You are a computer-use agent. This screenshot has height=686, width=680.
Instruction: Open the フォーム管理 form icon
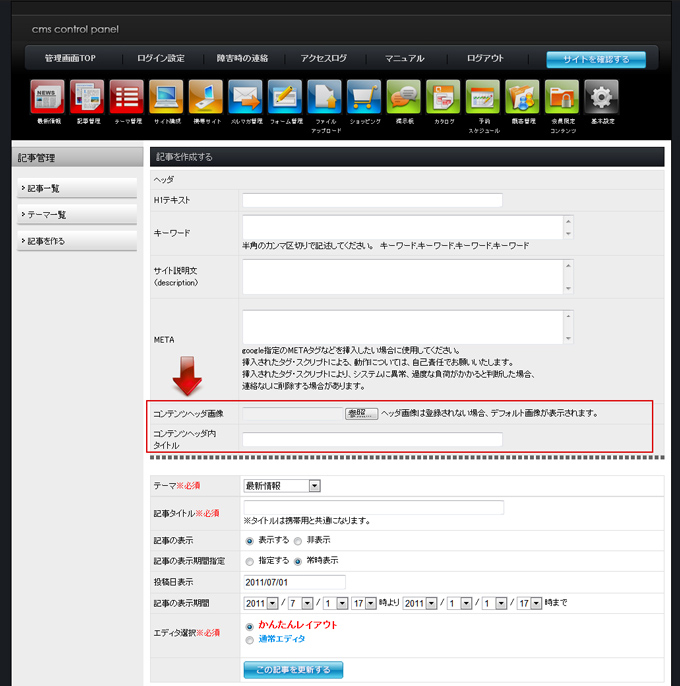(x=285, y=98)
